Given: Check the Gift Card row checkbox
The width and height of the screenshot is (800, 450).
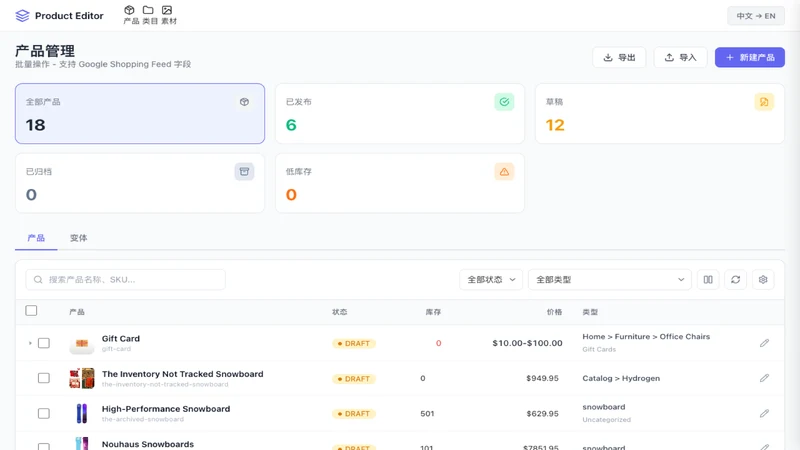Looking at the screenshot, I should coord(44,343).
